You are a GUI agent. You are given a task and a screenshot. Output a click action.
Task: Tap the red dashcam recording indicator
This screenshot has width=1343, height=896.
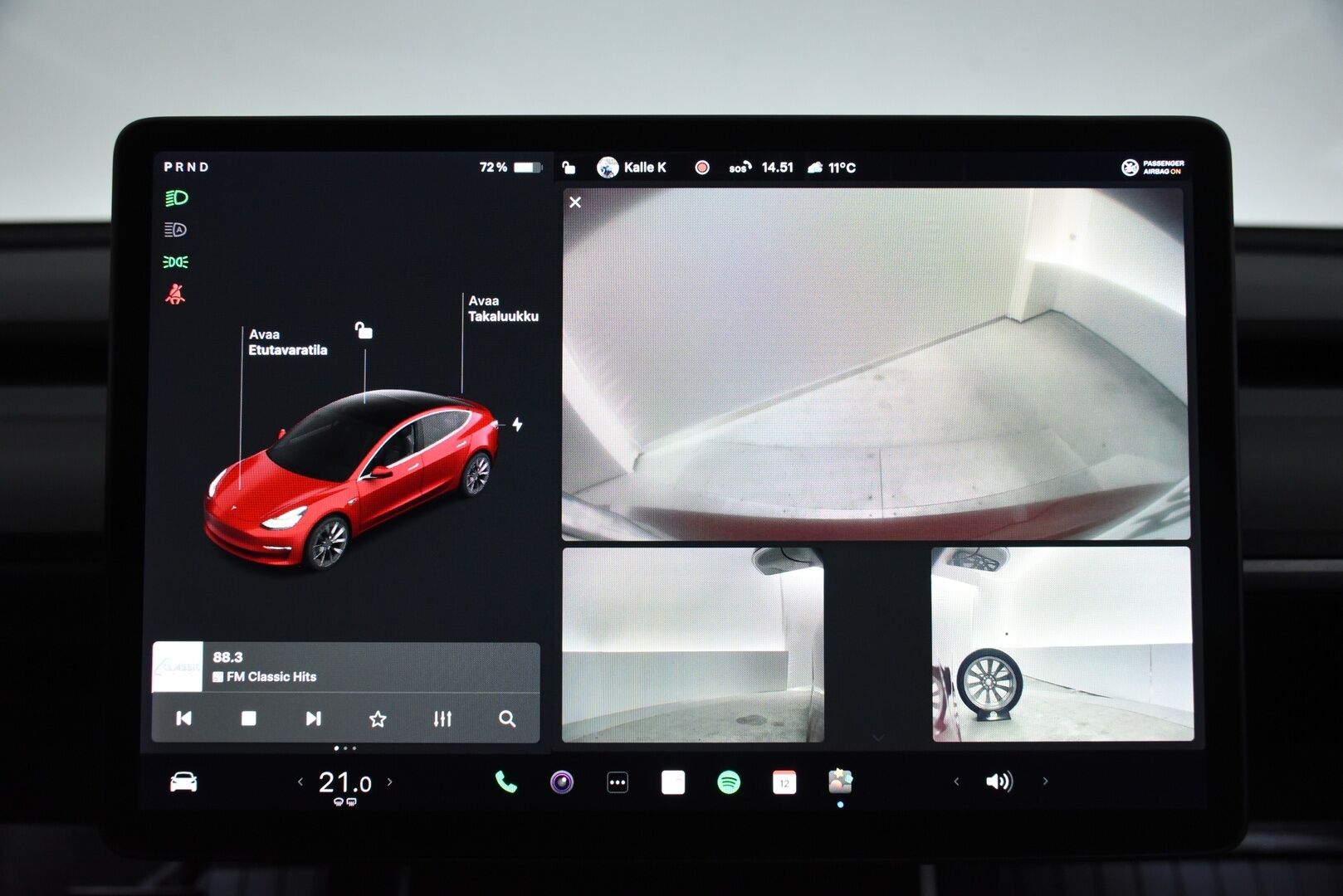point(703,167)
